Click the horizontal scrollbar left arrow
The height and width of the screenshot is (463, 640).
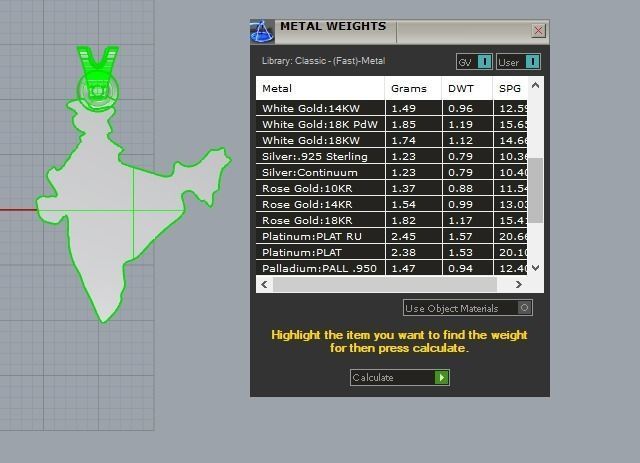(x=264, y=284)
